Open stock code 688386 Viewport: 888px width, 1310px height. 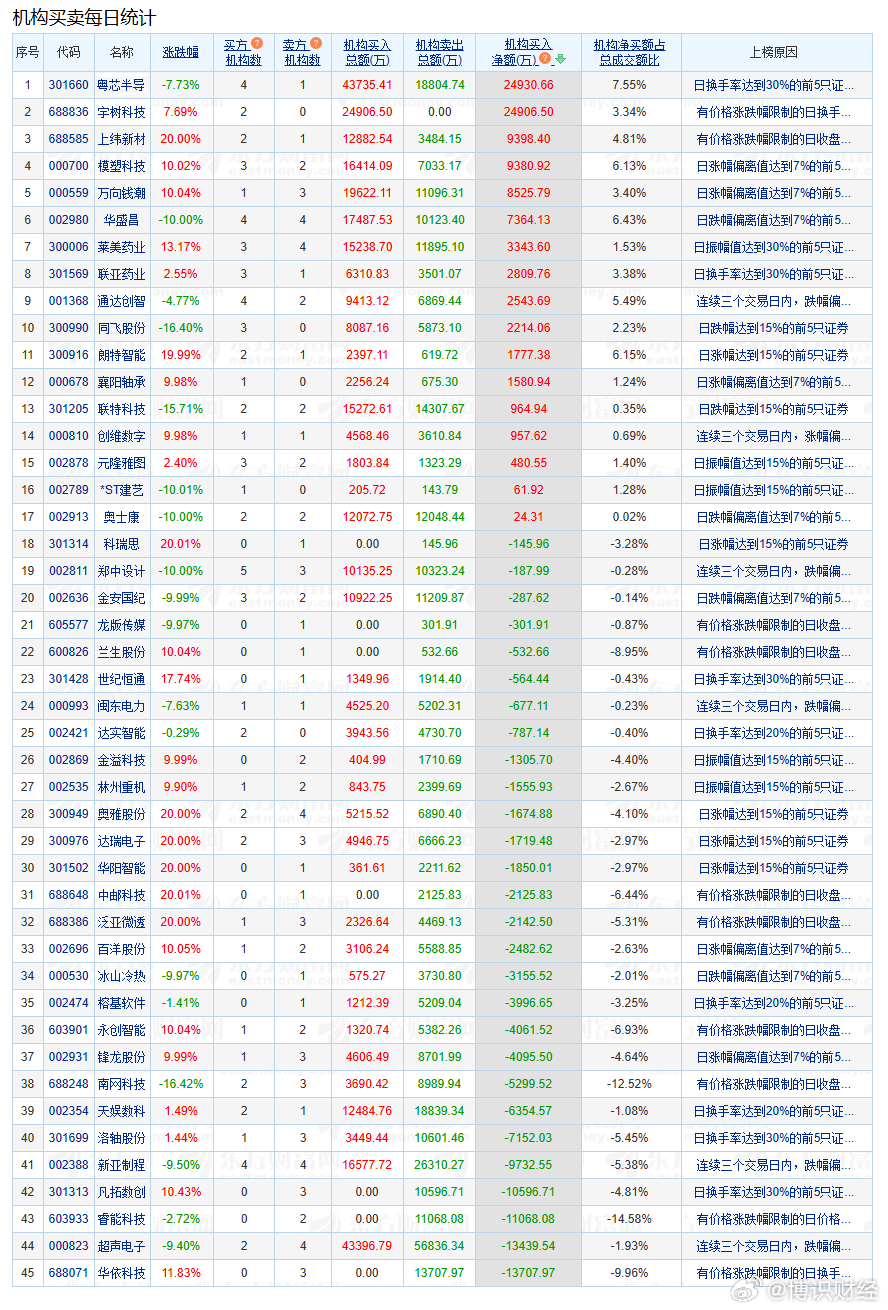tap(69, 922)
